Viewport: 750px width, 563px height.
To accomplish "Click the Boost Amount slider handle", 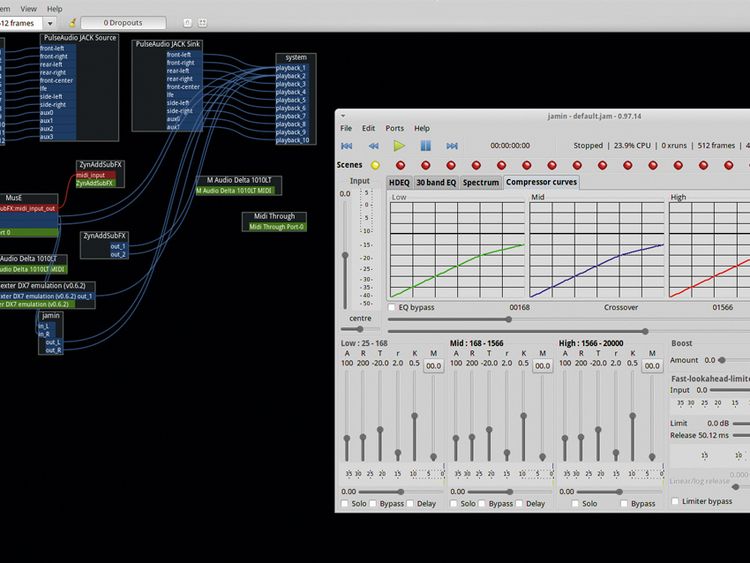I will (722, 360).
